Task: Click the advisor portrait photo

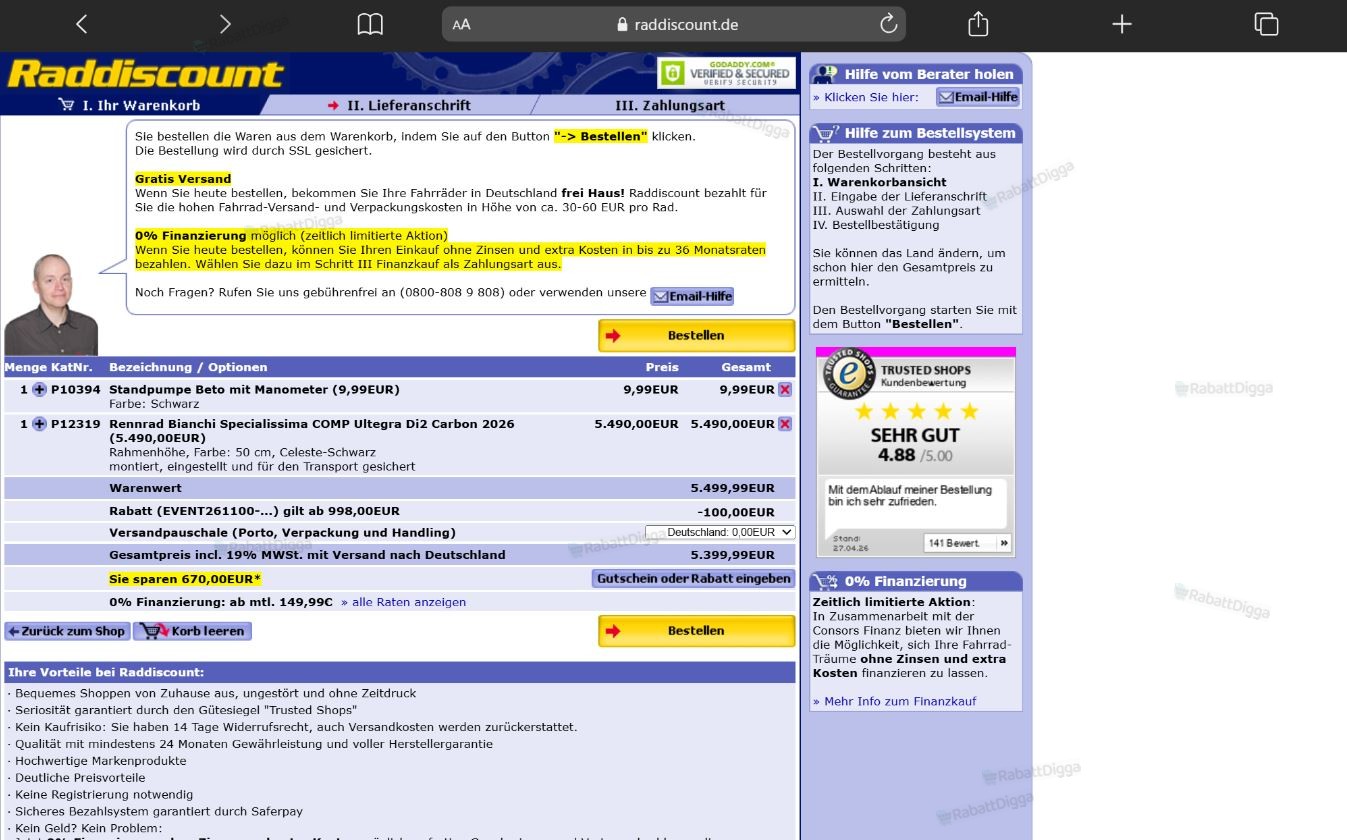Action: 51,304
